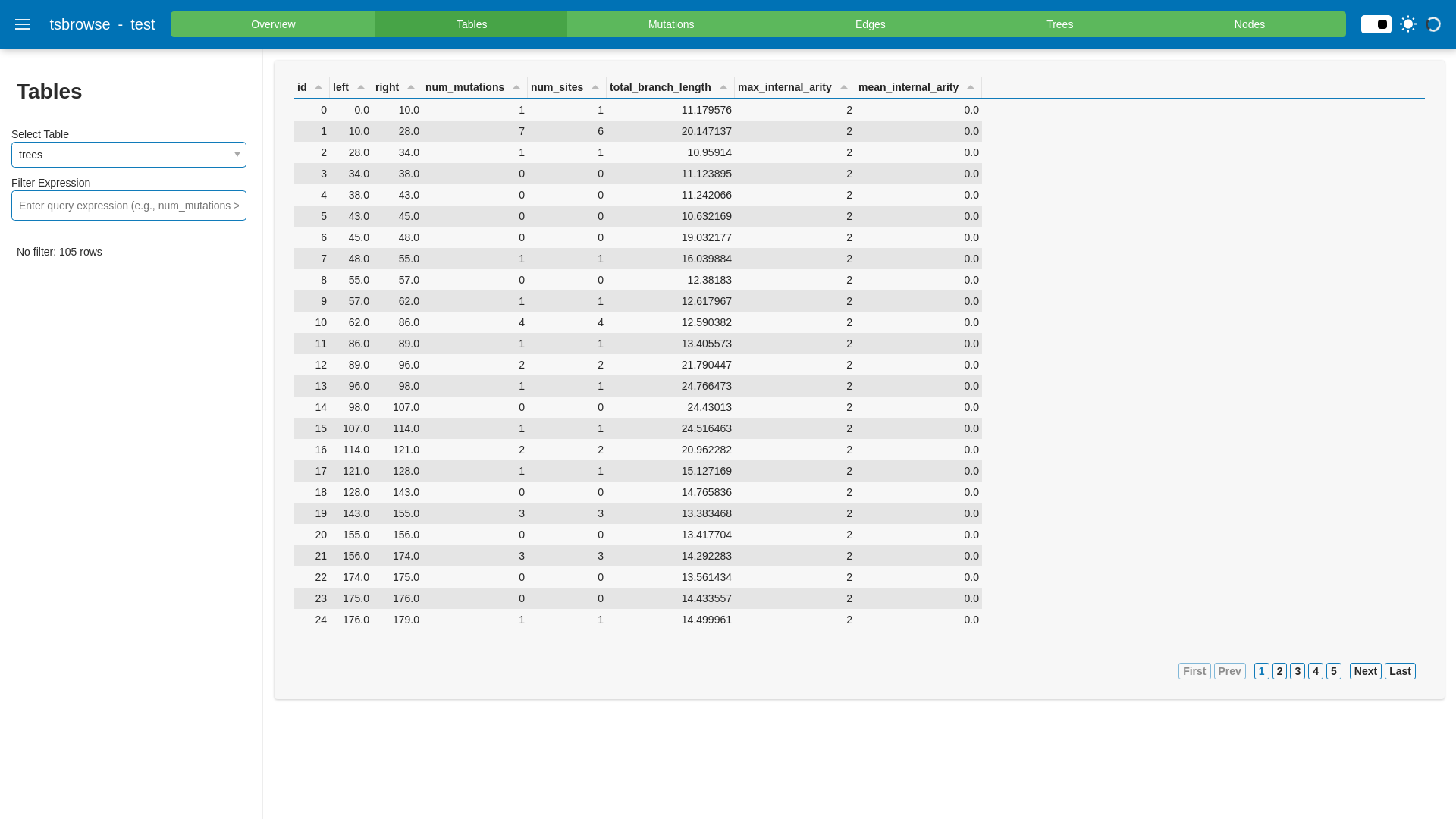Switch to the Mutations tab
This screenshot has width=1456, height=819.
tap(670, 24)
